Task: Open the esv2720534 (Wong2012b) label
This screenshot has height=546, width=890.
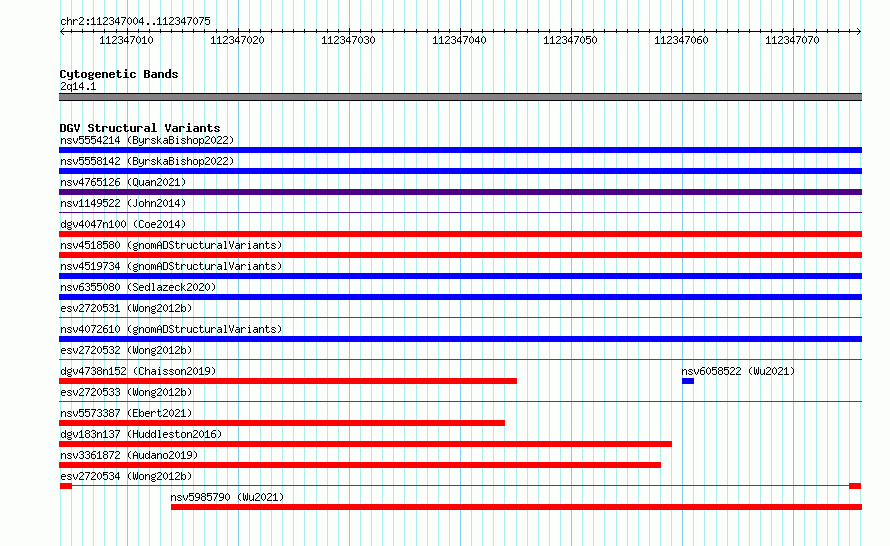Action: [126, 476]
